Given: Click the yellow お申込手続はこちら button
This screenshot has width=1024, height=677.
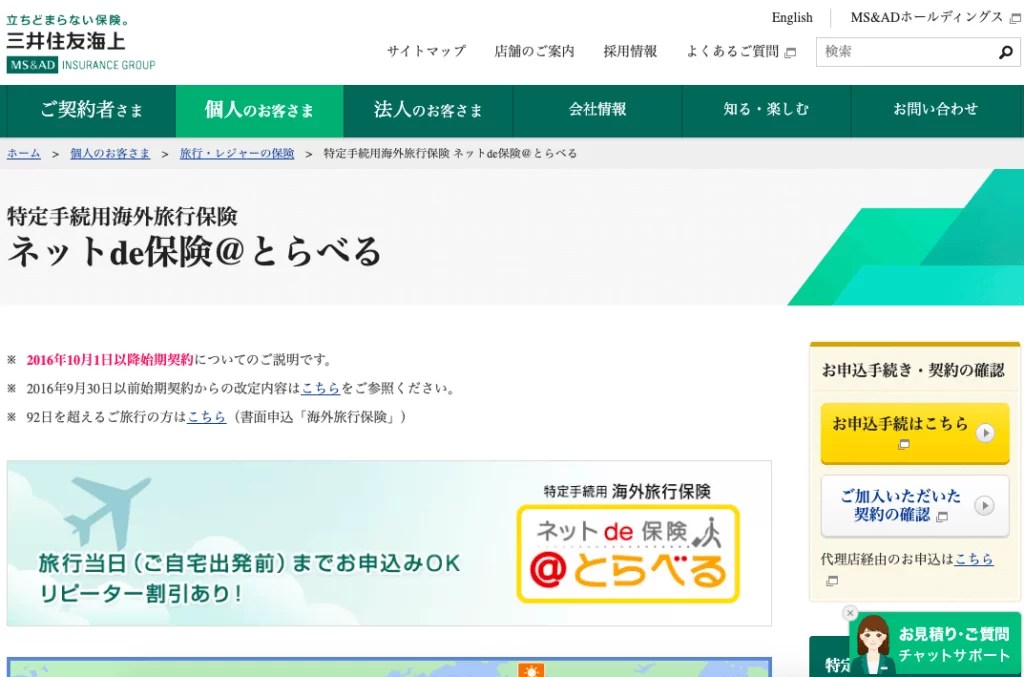Looking at the screenshot, I should pos(915,433).
